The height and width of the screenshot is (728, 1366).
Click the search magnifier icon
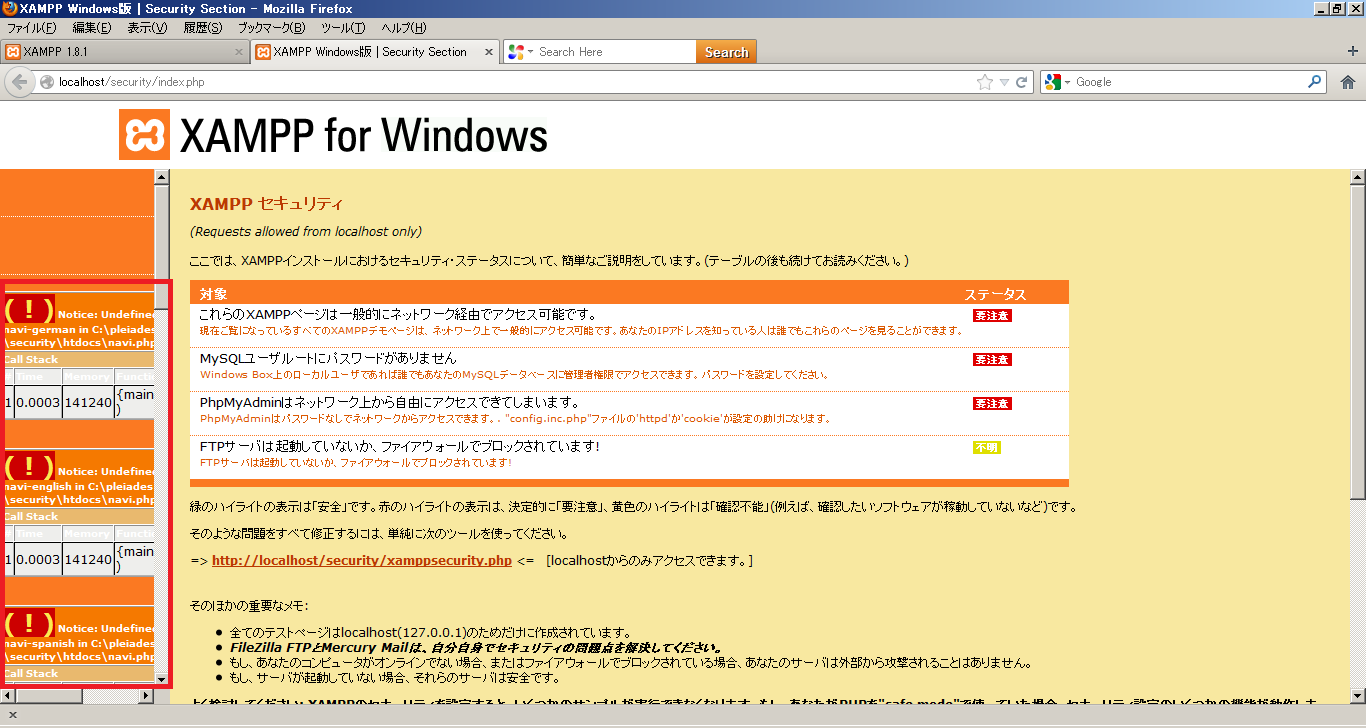(x=1315, y=82)
